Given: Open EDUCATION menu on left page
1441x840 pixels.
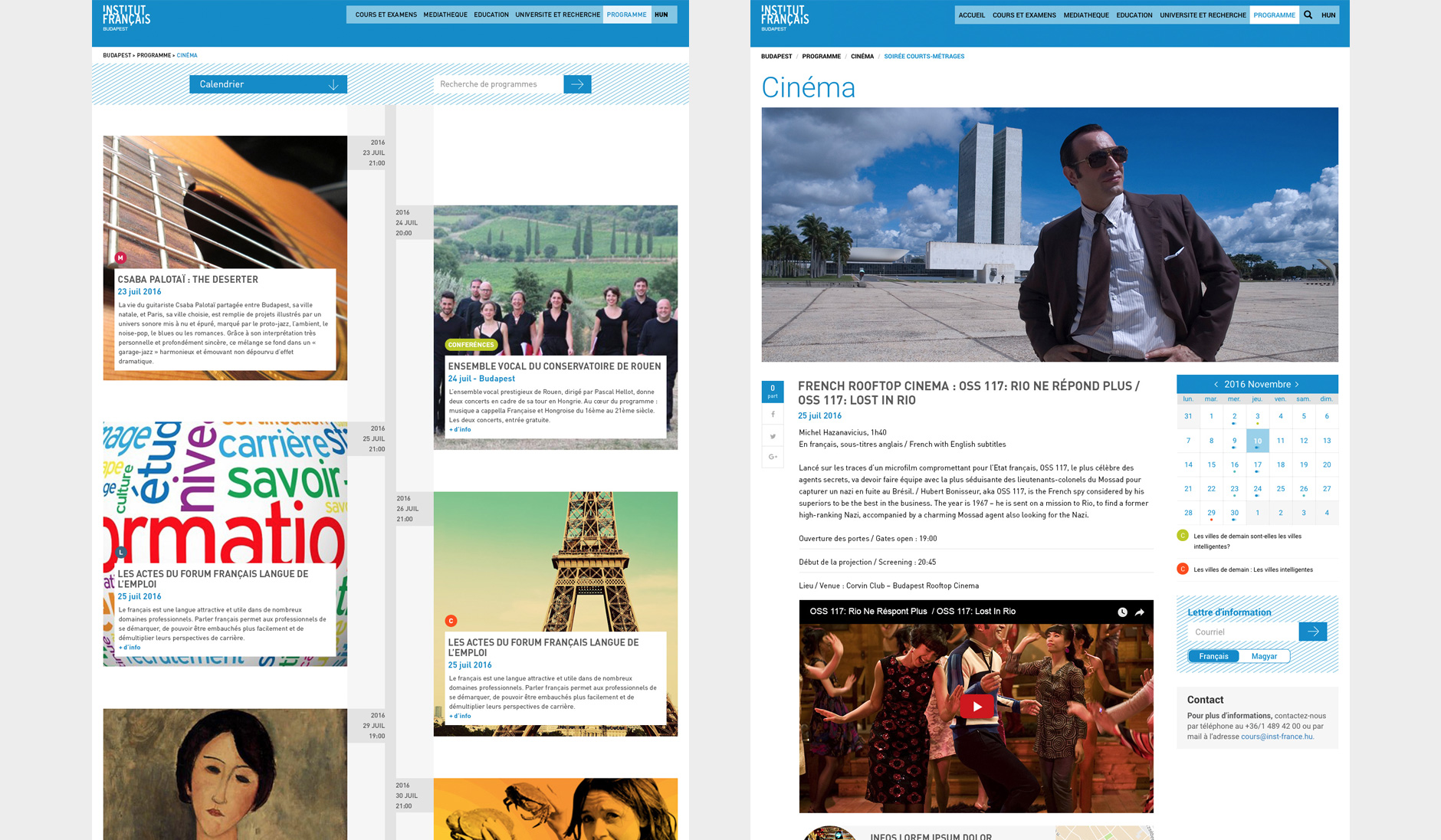Looking at the screenshot, I should tap(491, 15).
